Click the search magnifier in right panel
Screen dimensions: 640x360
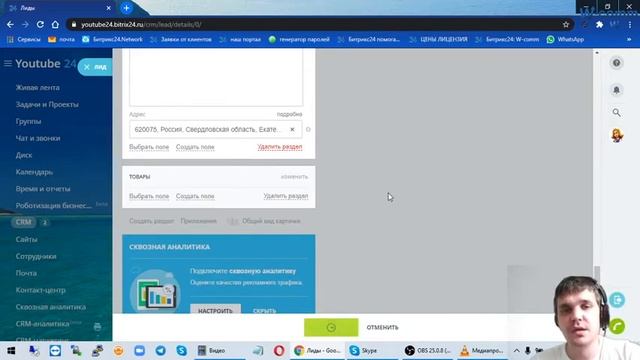pyautogui.click(x=616, y=112)
